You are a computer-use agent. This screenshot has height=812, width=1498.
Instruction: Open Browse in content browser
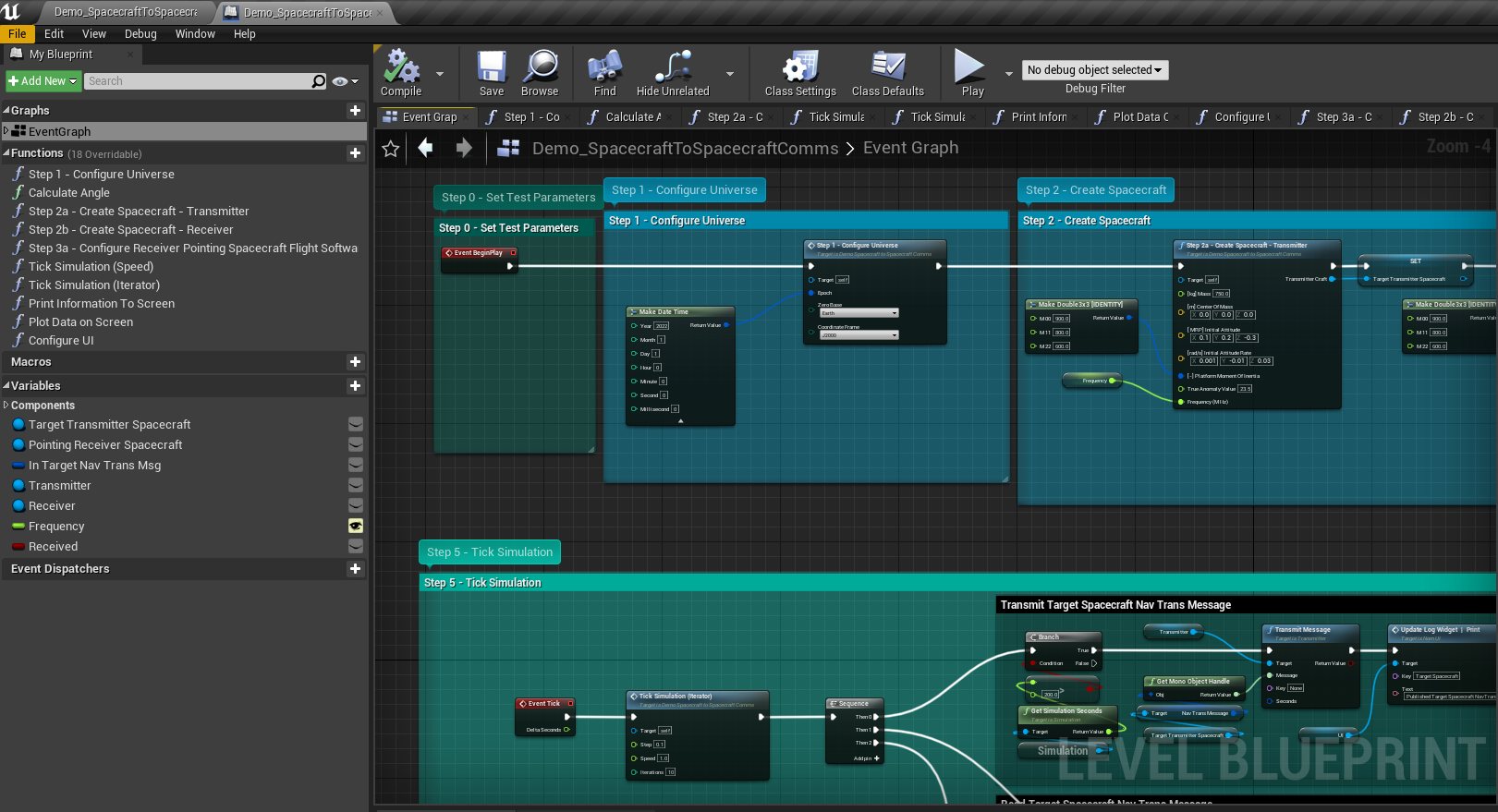540,67
